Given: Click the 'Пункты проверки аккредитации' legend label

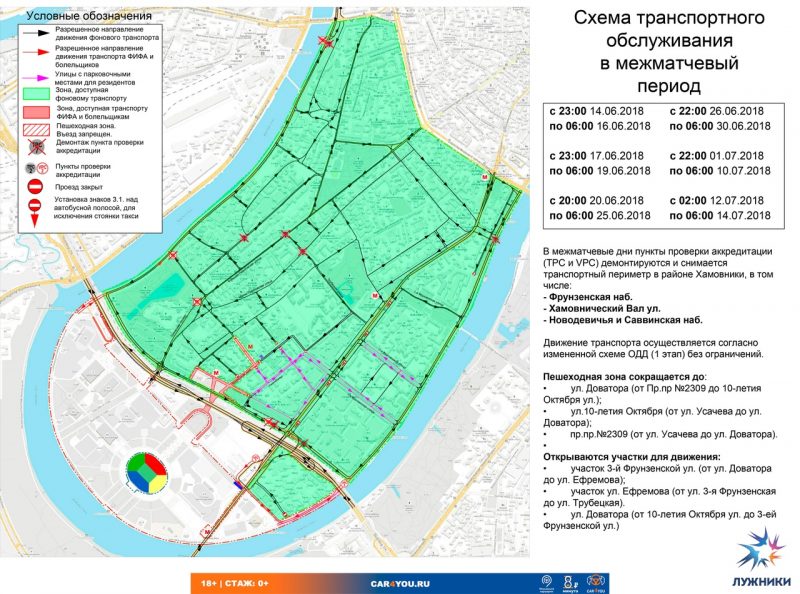Looking at the screenshot, I should pyautogui.click(x=83, y=170).
